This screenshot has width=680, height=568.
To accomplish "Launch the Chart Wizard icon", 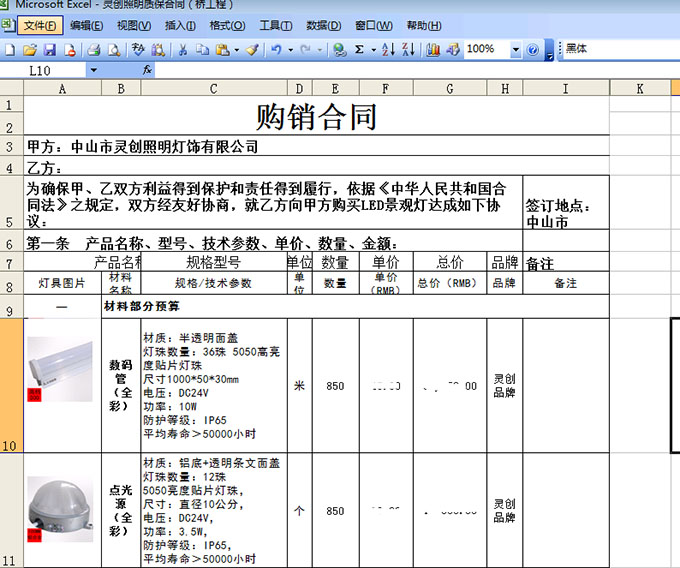I will (433, 49).
